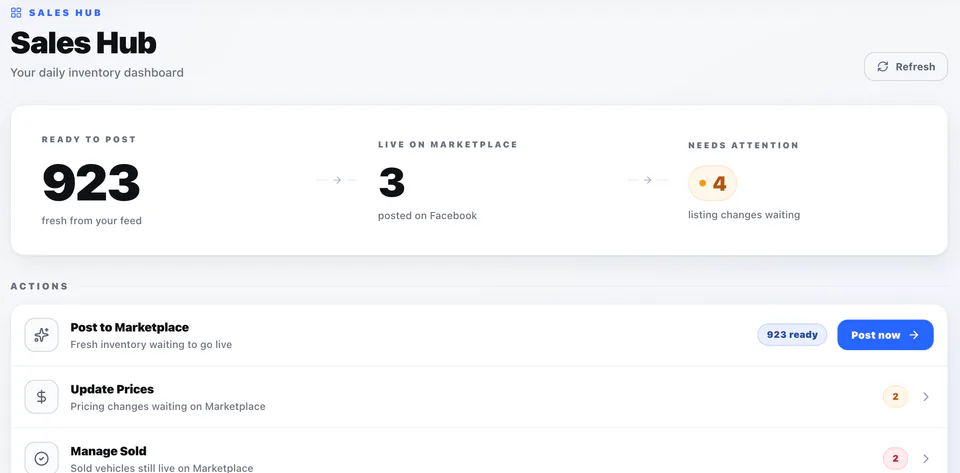This screenshot has width=960, height=473.
Task: Click the ACTIONS section header
Action: coord(39,286)
